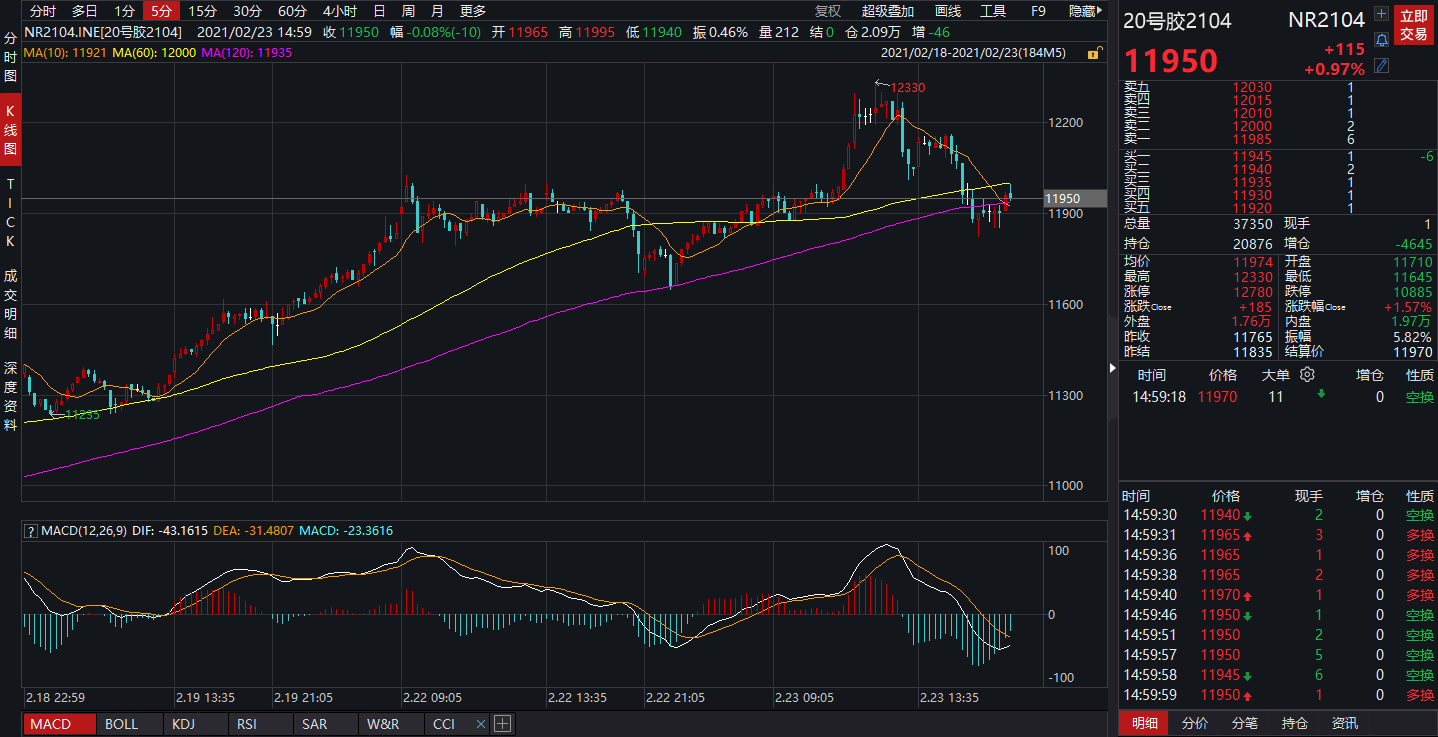The height and width of the screenshot is (737, 1438).
Task: Select the K线图 sidebar view
Action: point(10,131)
